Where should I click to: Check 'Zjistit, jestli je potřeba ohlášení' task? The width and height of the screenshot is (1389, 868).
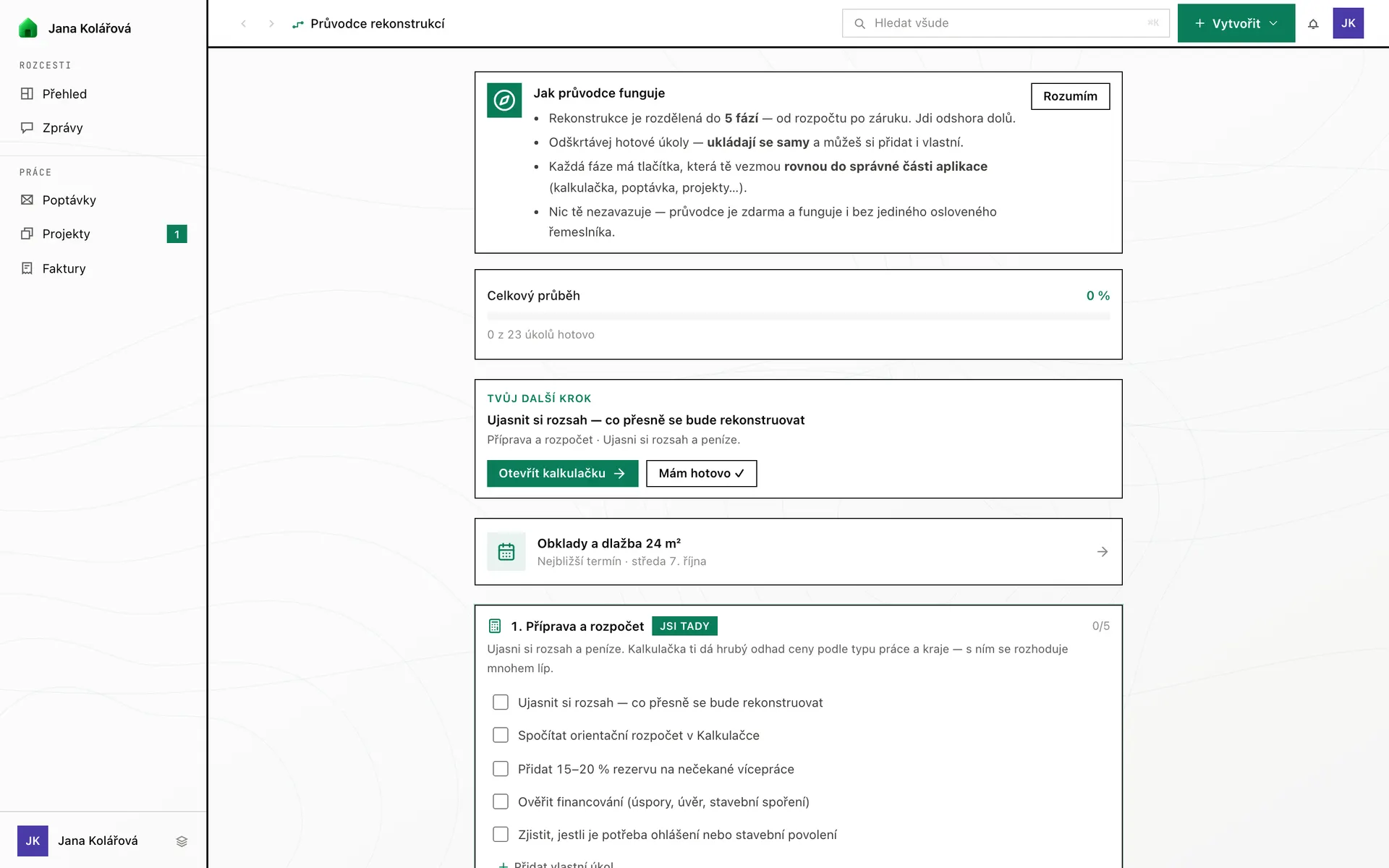(x=501, y=834)
